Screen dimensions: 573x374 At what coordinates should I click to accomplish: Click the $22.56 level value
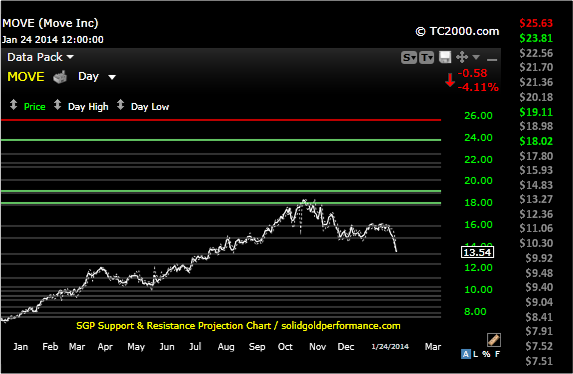tap(536, 53)
